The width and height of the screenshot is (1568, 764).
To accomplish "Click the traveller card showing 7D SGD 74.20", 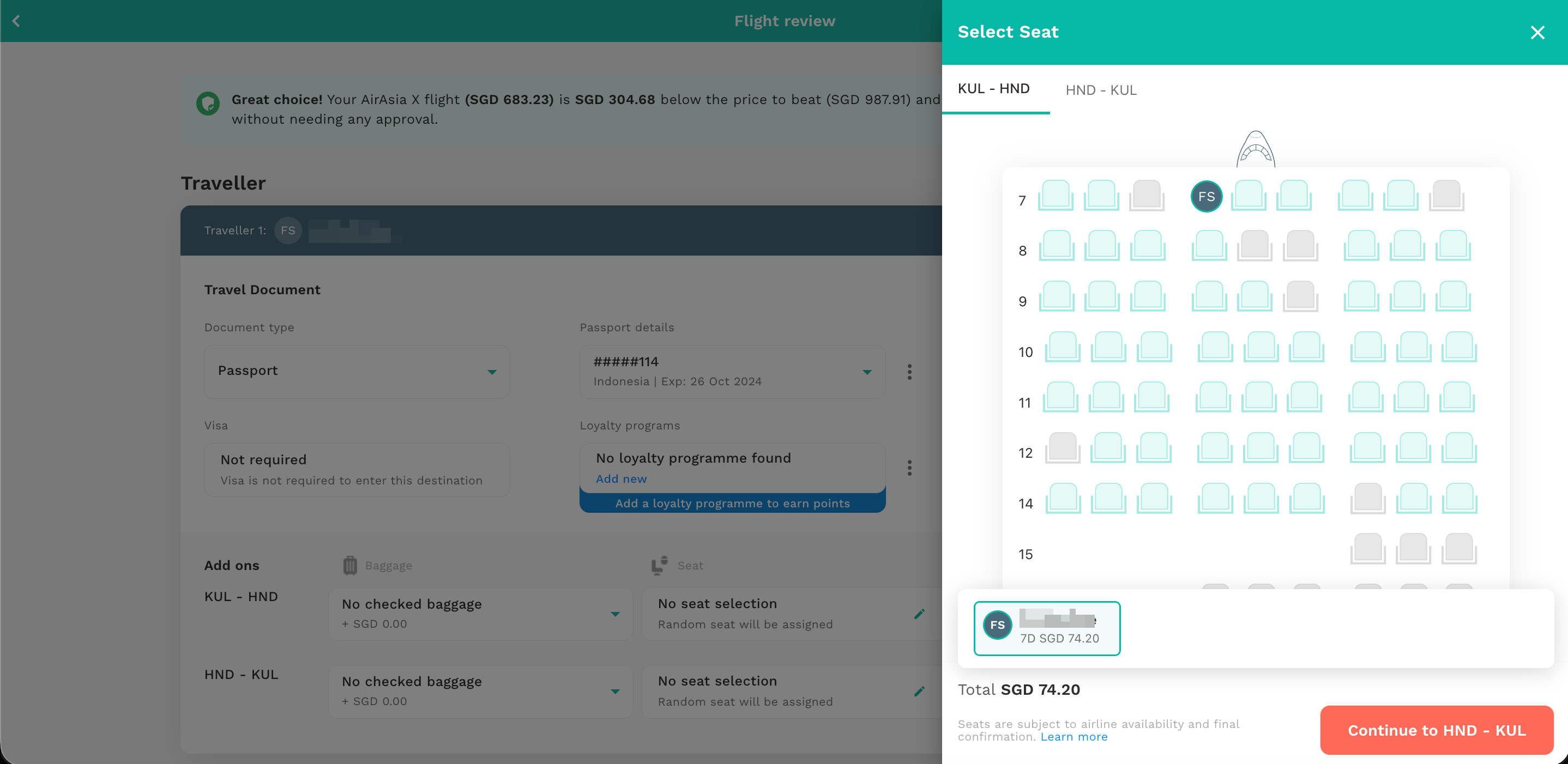I will (1047, 628).
